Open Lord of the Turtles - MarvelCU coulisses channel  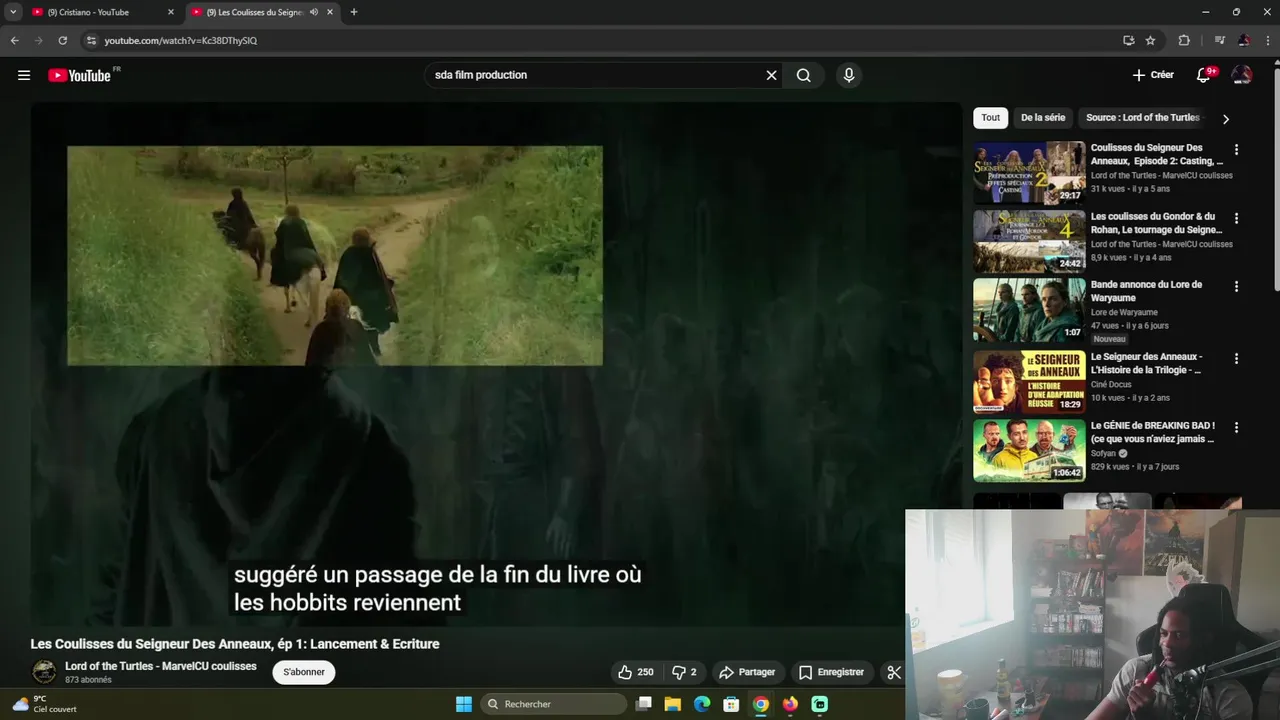161,666
